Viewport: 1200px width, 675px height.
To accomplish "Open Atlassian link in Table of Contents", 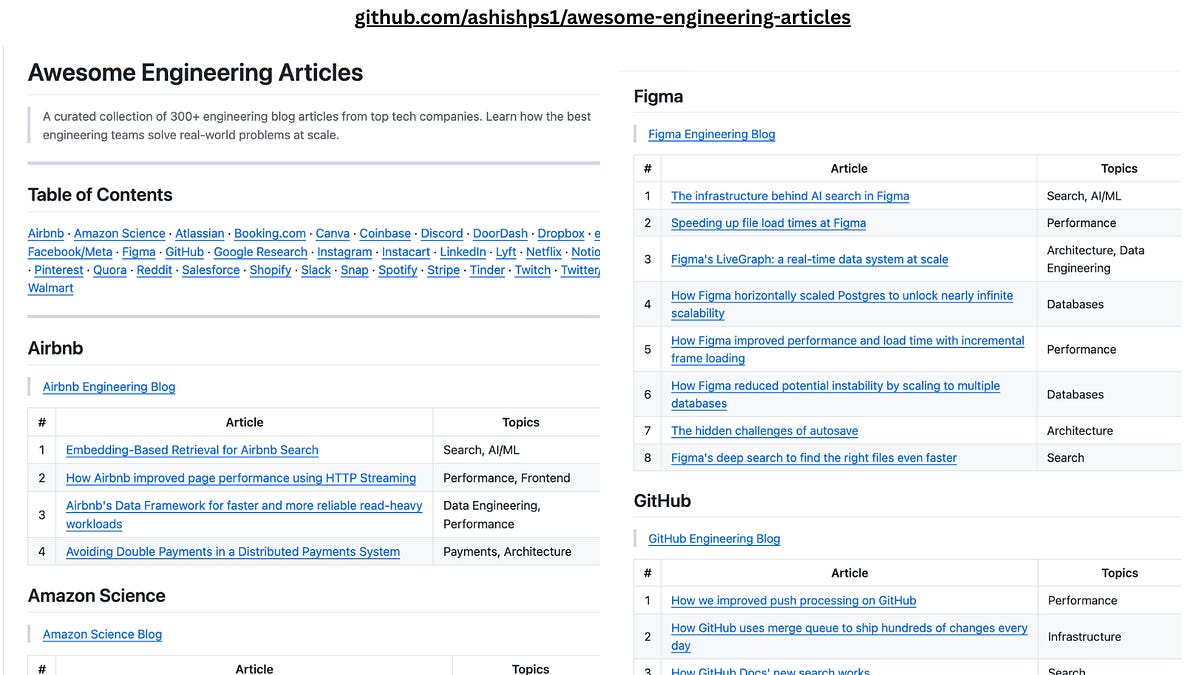I will pyautogui.click(x=200, y=234).
